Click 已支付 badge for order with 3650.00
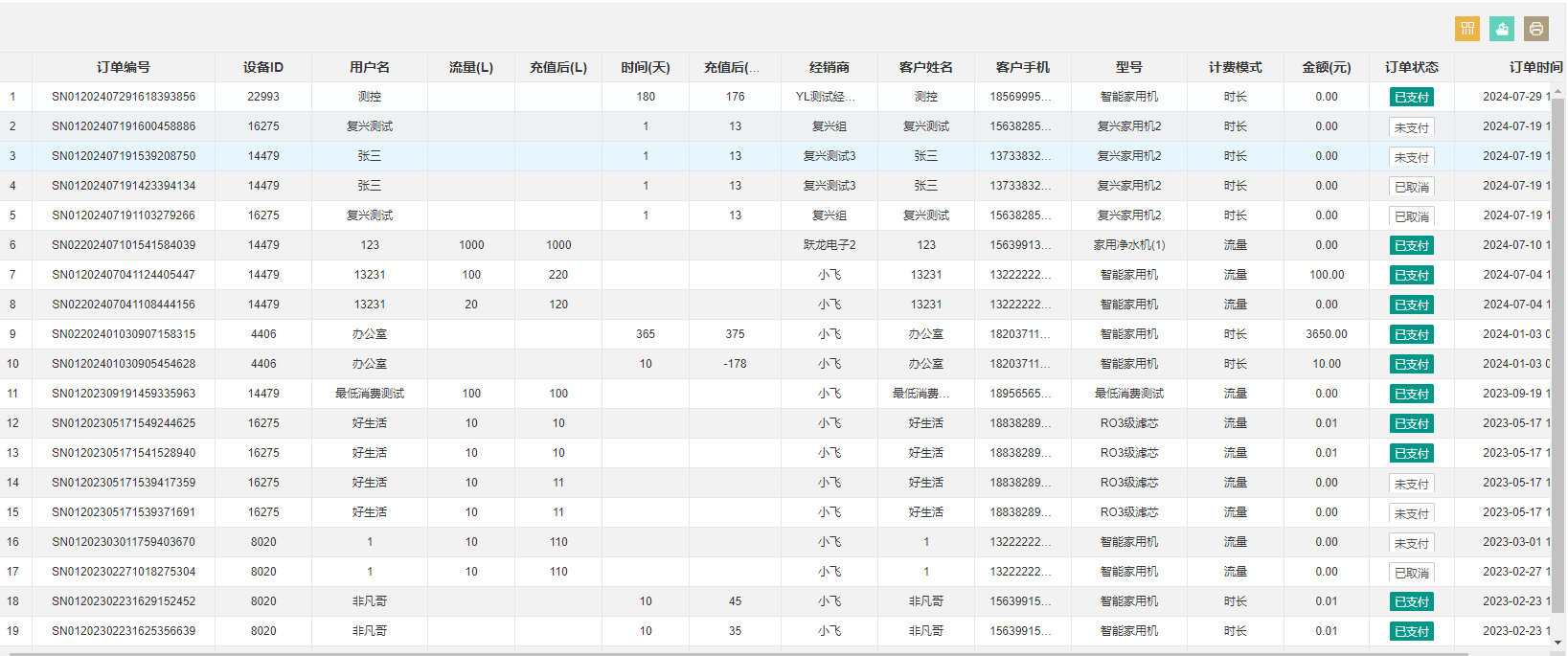The image size is (1568, 656). tap(1412, 334)
